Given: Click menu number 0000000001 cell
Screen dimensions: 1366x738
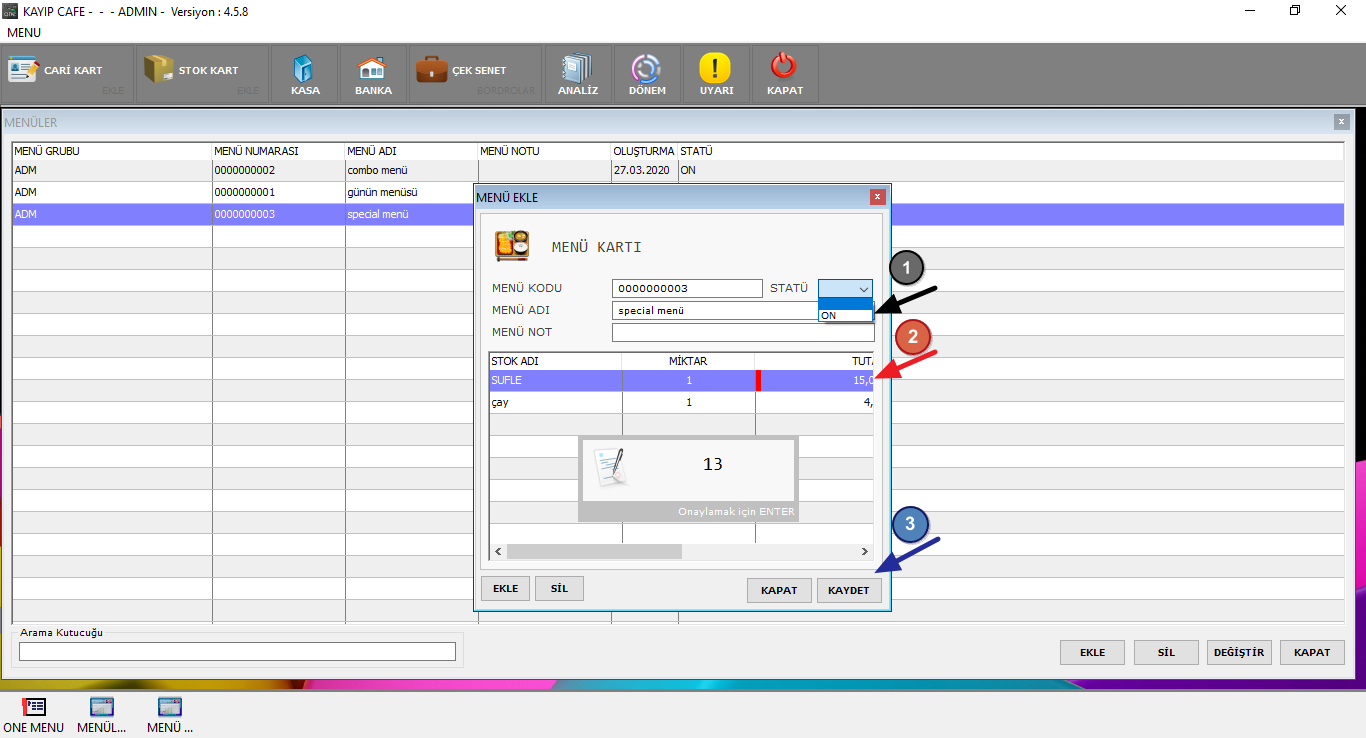Looking at the screenshot, I should click(x=279, y=192).
